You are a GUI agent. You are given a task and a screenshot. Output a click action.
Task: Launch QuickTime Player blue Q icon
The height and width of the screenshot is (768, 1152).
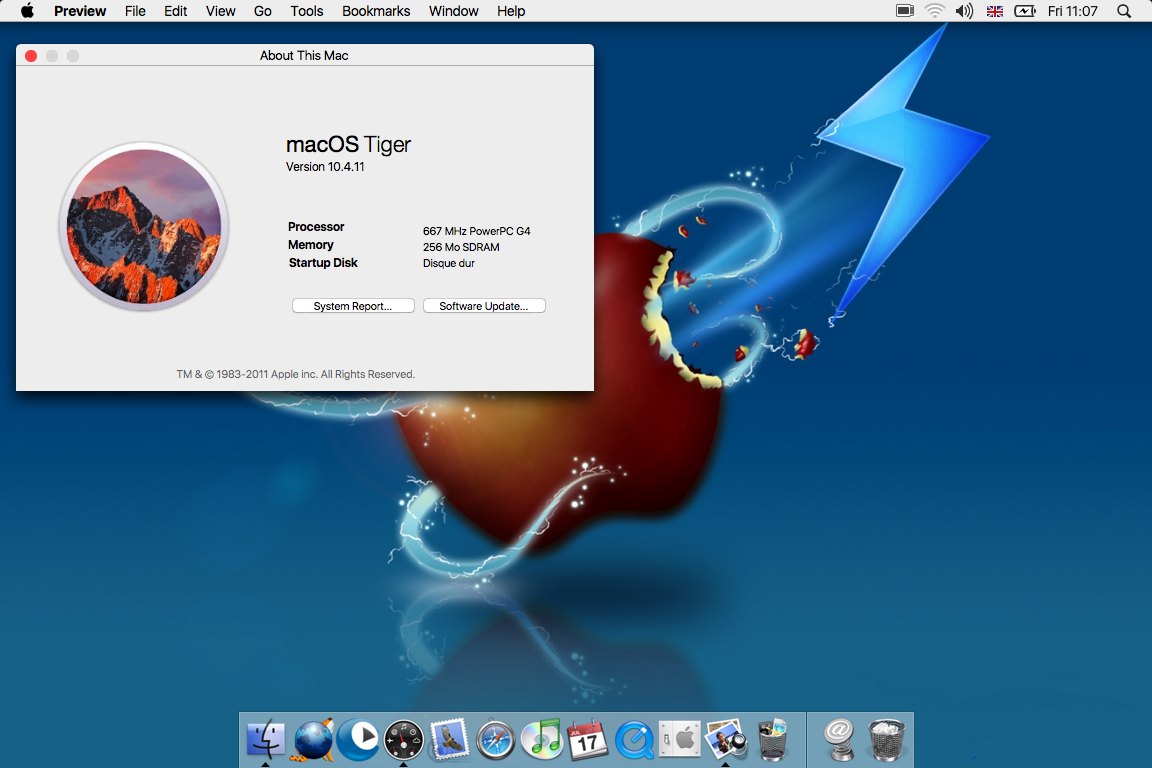[x=634, y=739]
